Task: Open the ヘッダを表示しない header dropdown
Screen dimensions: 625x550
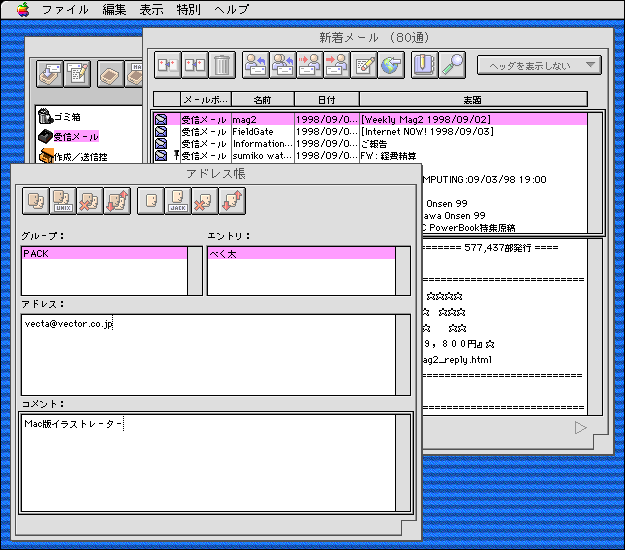Action: [x=539, y=65]
